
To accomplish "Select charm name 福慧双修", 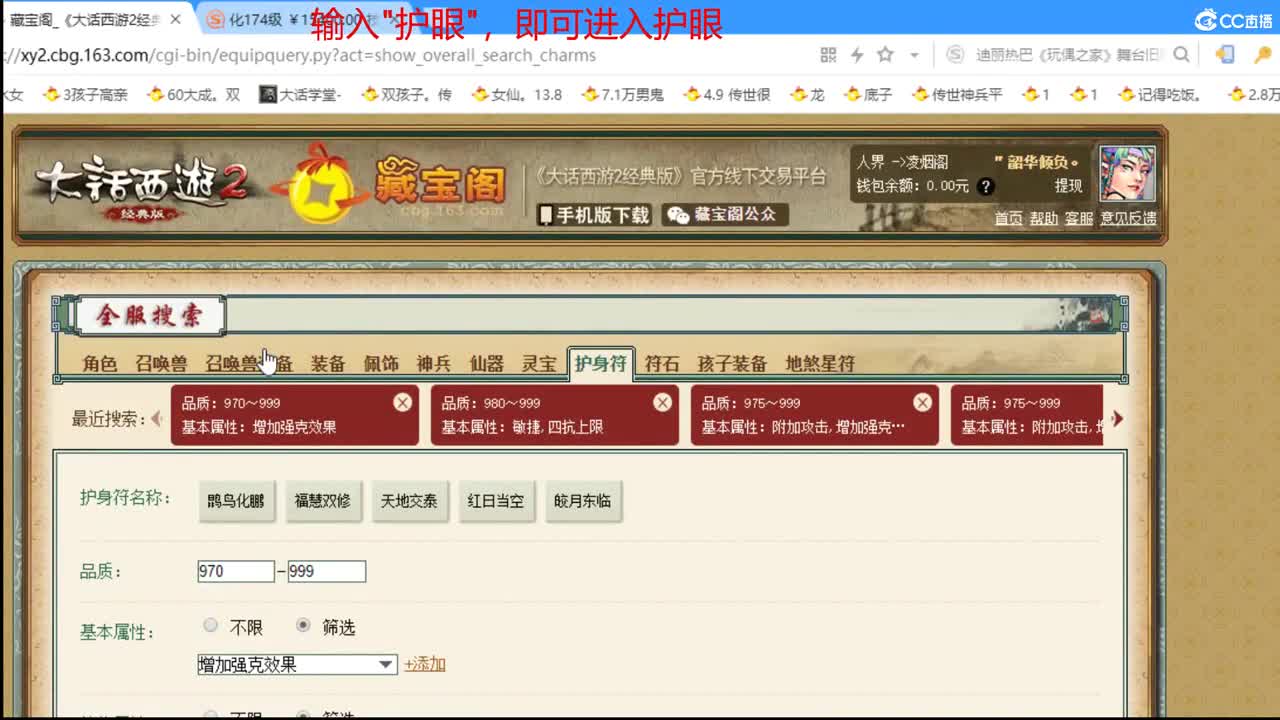I will (322, 501).
